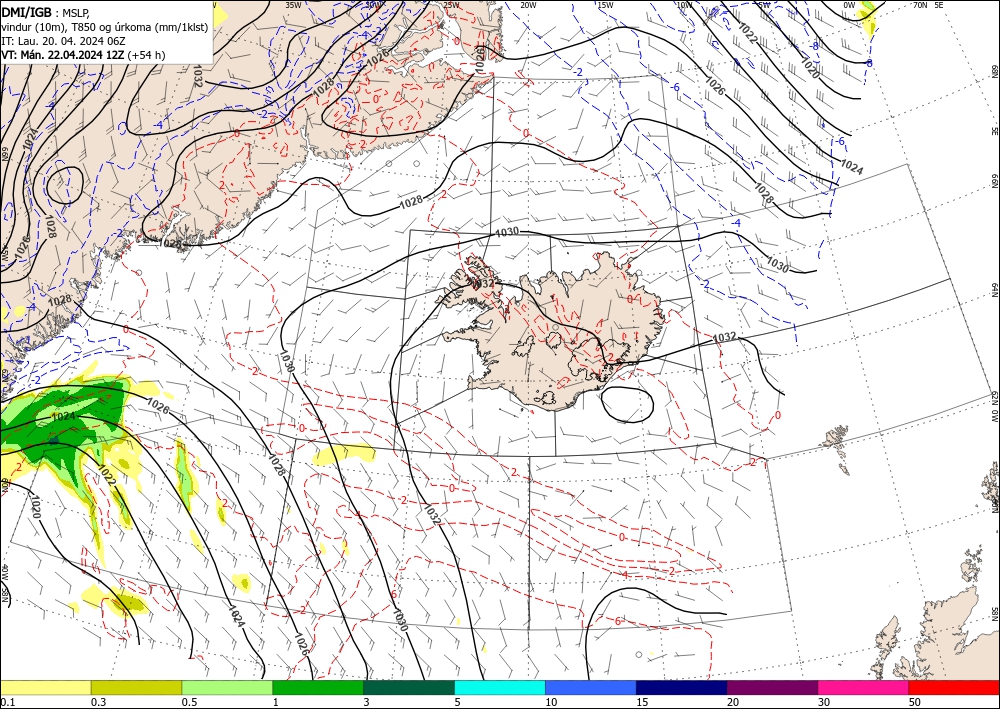Click the light green 0.5 mm legend swatch
Viewport: 1000px width, 709px height.
[227, 687]
